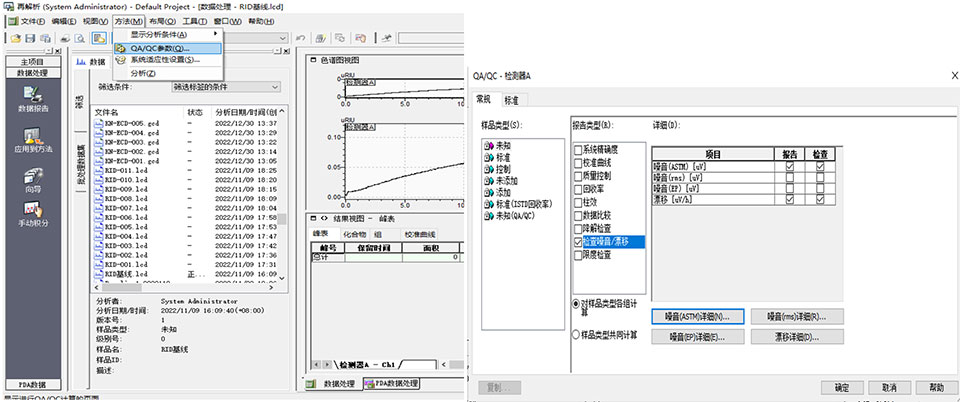Select the 样品类型共同计算 radio button
Screen dimensions: 960x402
pyautogui.click(x=575, y=336)
